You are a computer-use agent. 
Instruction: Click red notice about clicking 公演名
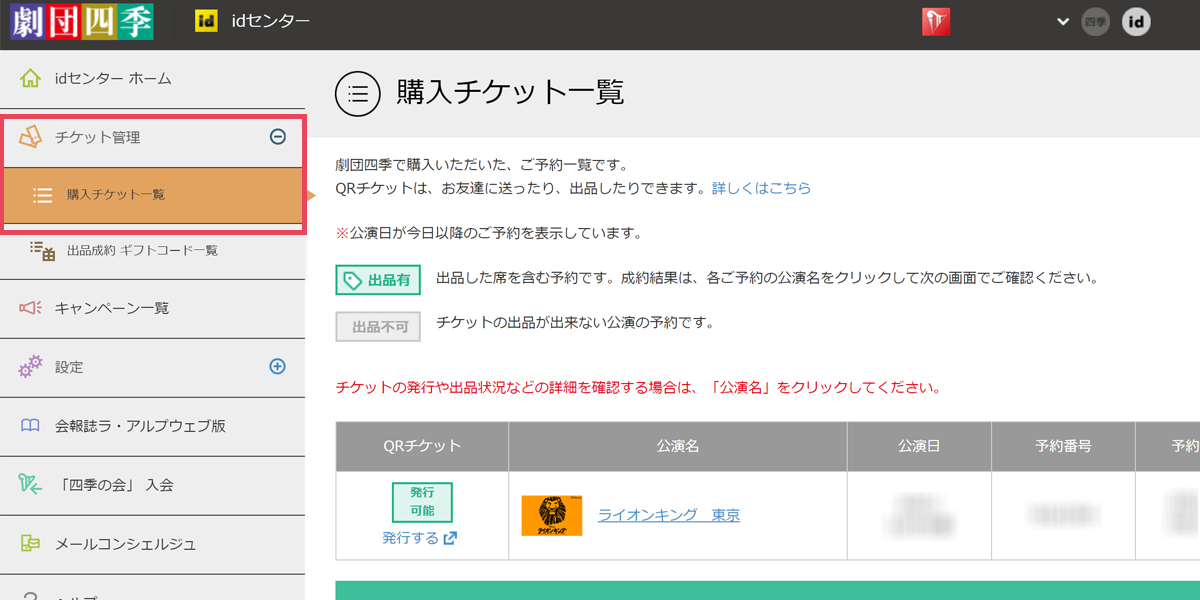click(x=638, y=387)
